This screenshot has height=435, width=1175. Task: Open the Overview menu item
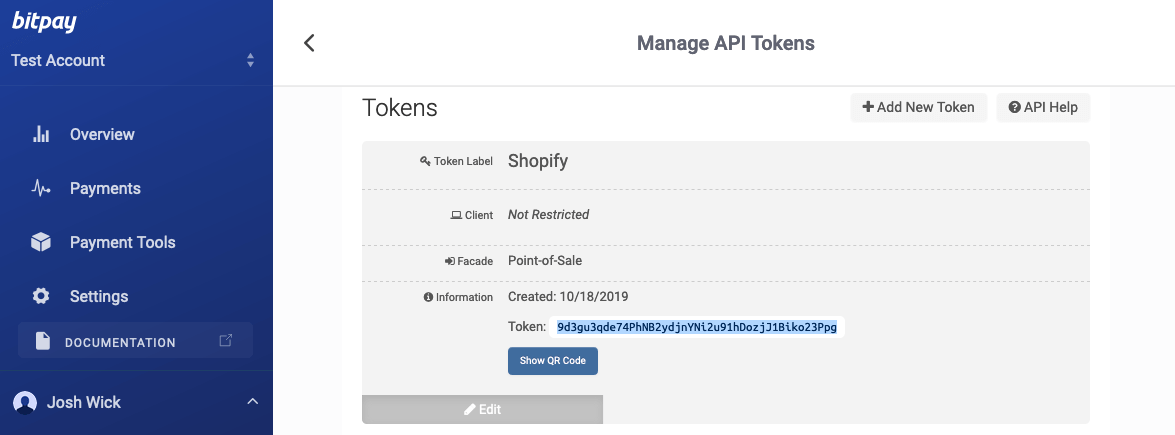(102, 134)
